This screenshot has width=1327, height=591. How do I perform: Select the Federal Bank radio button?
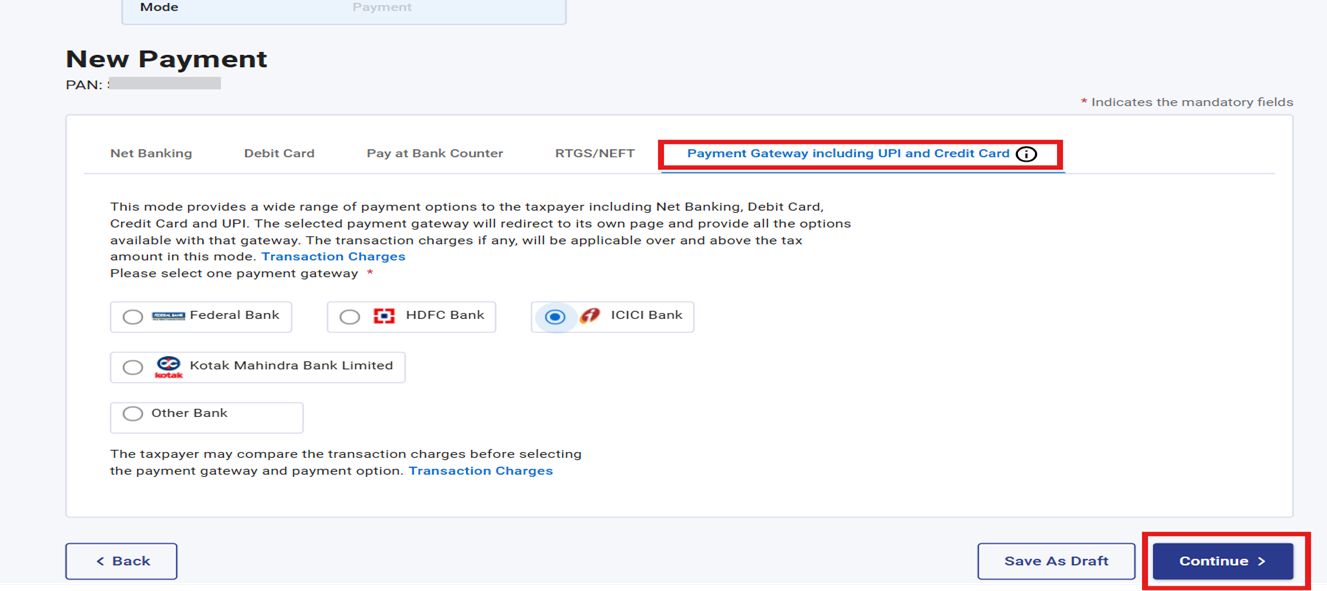[133, 317]
